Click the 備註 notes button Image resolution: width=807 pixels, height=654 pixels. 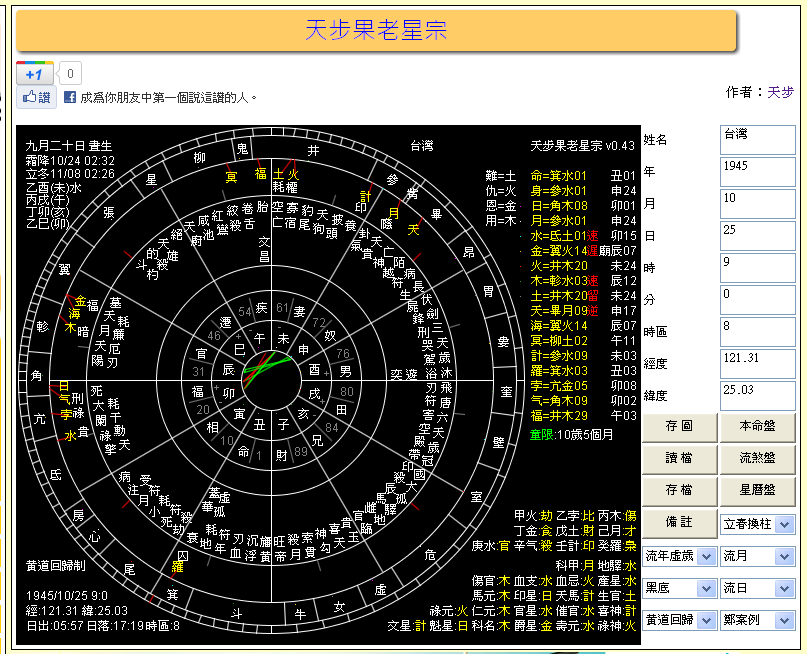point(679,523)
